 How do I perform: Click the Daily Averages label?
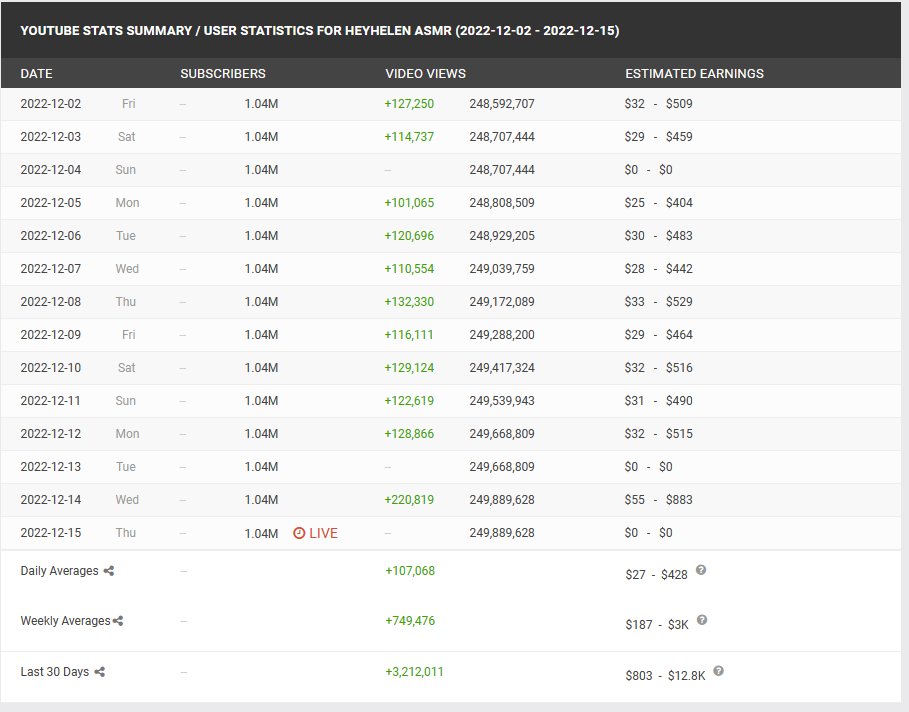click(60, 571)
